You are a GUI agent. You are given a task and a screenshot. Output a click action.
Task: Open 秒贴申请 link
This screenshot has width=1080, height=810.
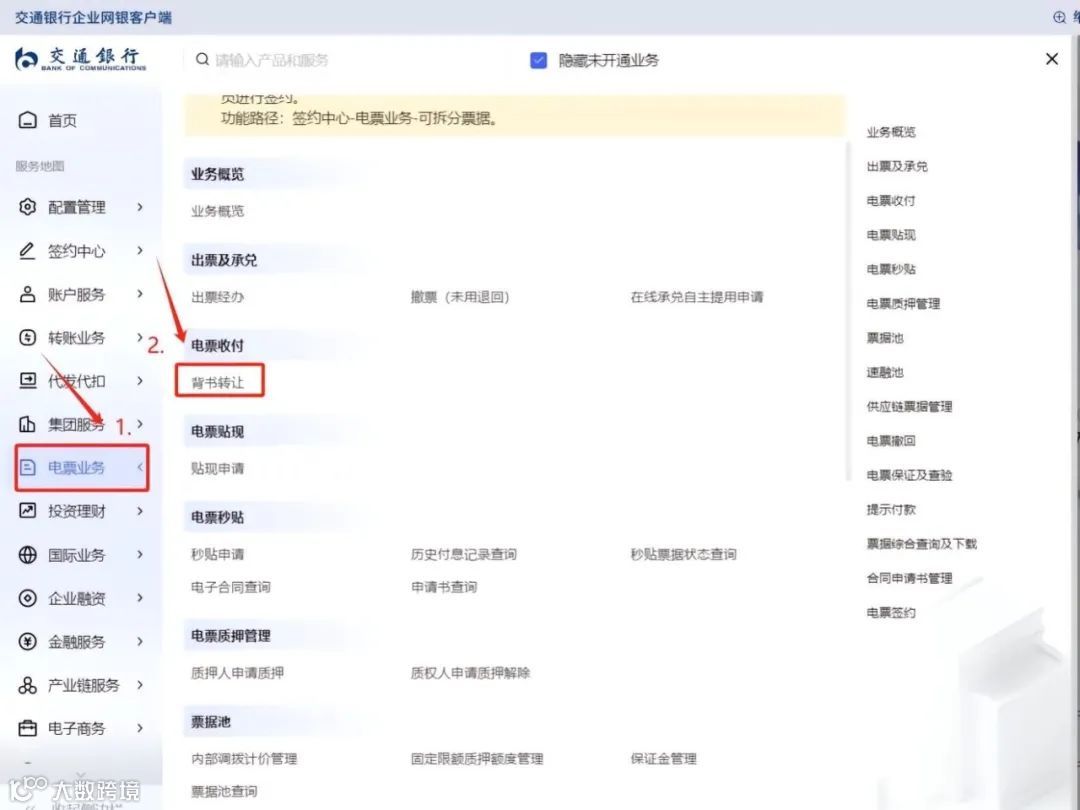[x=218, y=554]
